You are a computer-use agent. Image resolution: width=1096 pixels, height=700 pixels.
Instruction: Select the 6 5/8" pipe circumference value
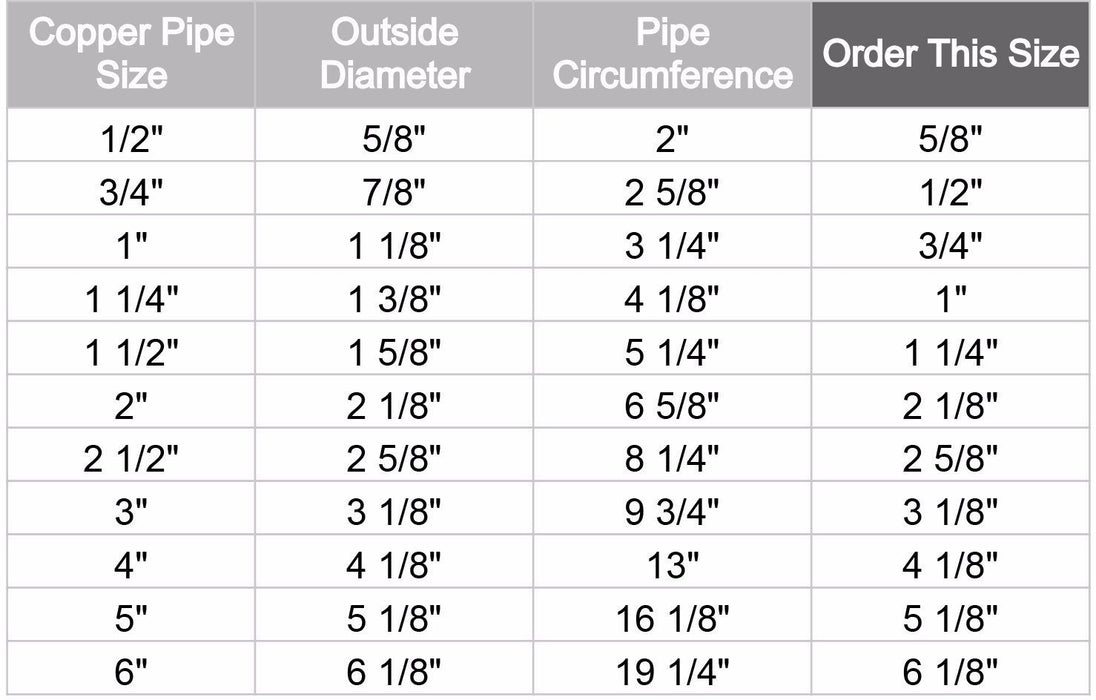point(672,406)
